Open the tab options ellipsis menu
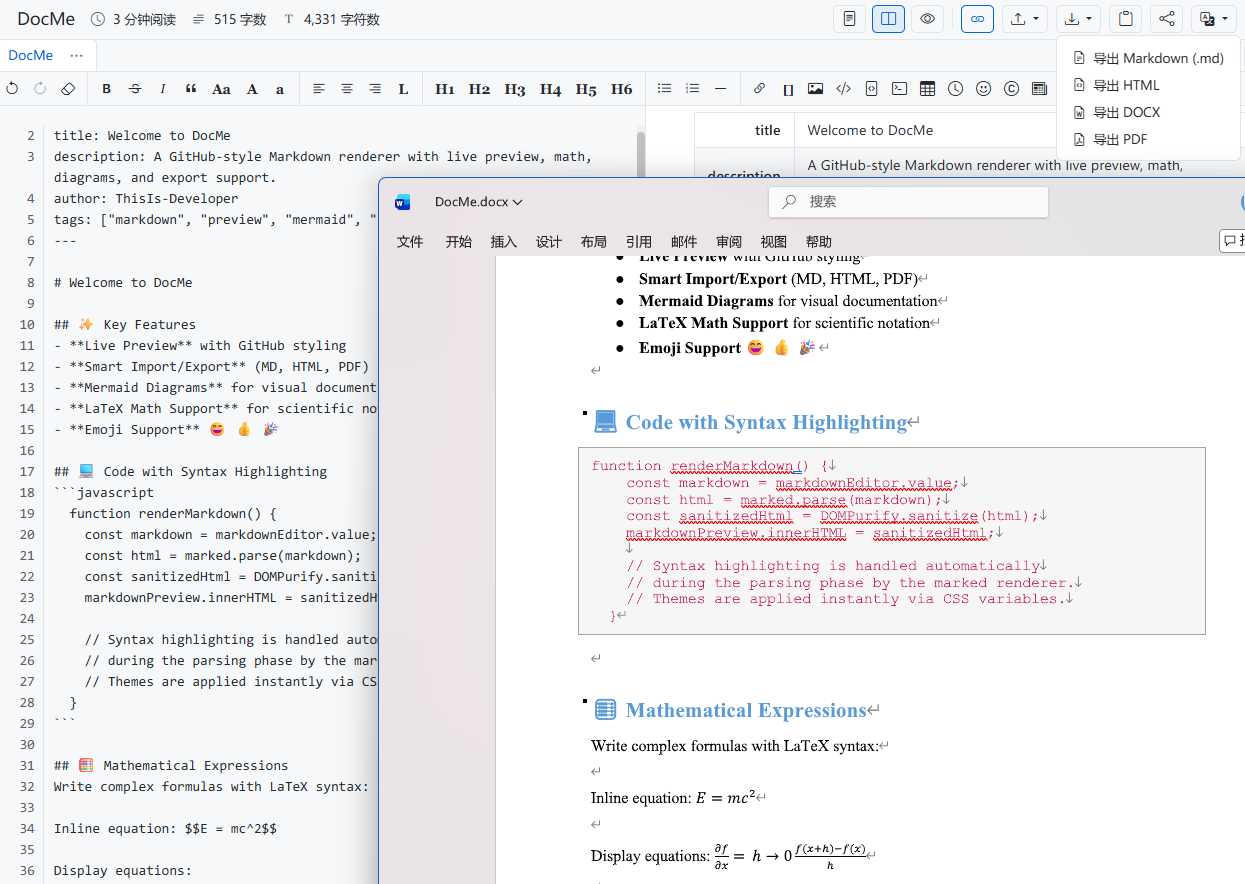 tap(77, 55)
